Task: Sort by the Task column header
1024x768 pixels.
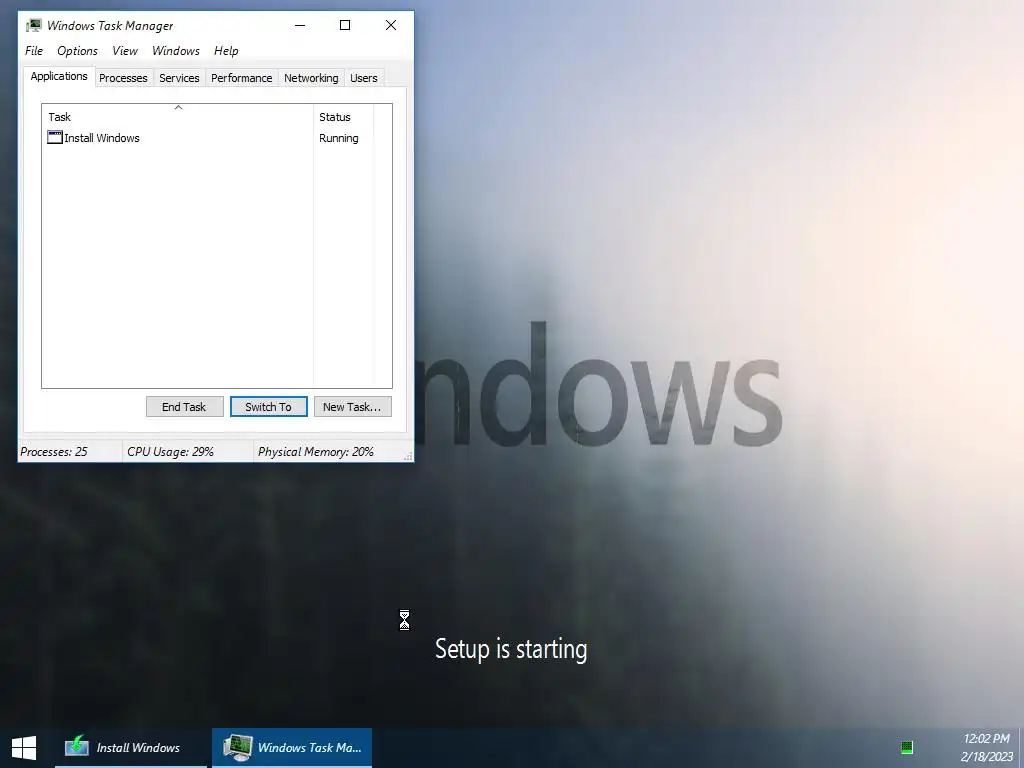Action: click(x=178, y=116)
